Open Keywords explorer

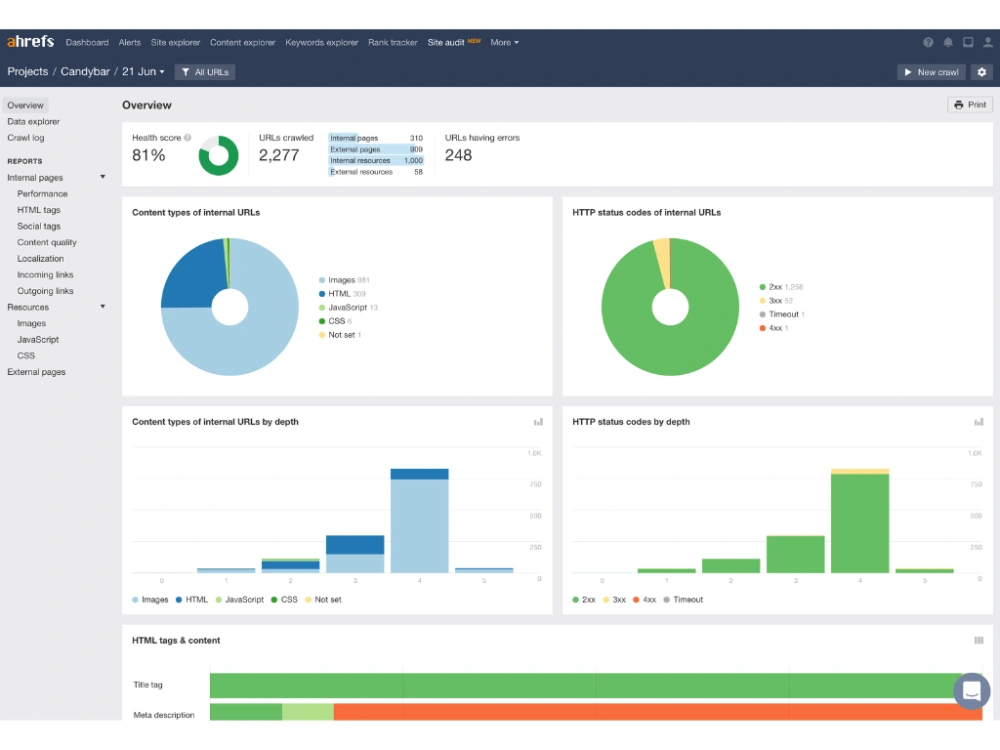coord(321,42)
